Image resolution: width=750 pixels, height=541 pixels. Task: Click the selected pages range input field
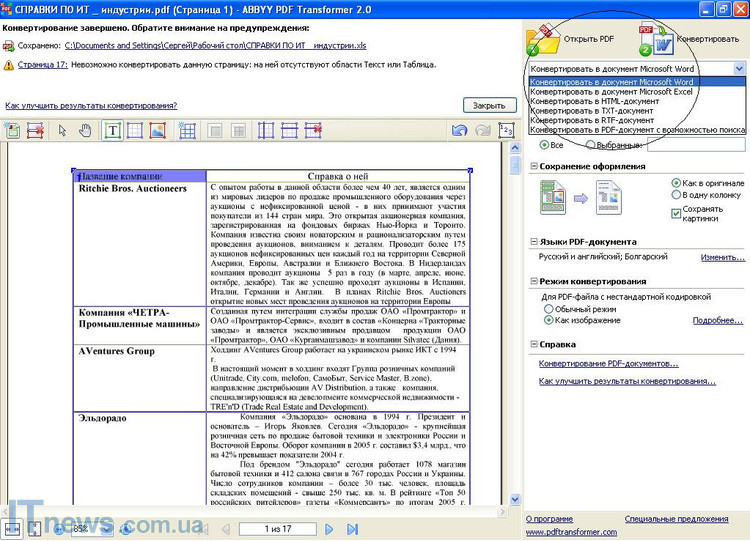696,144
